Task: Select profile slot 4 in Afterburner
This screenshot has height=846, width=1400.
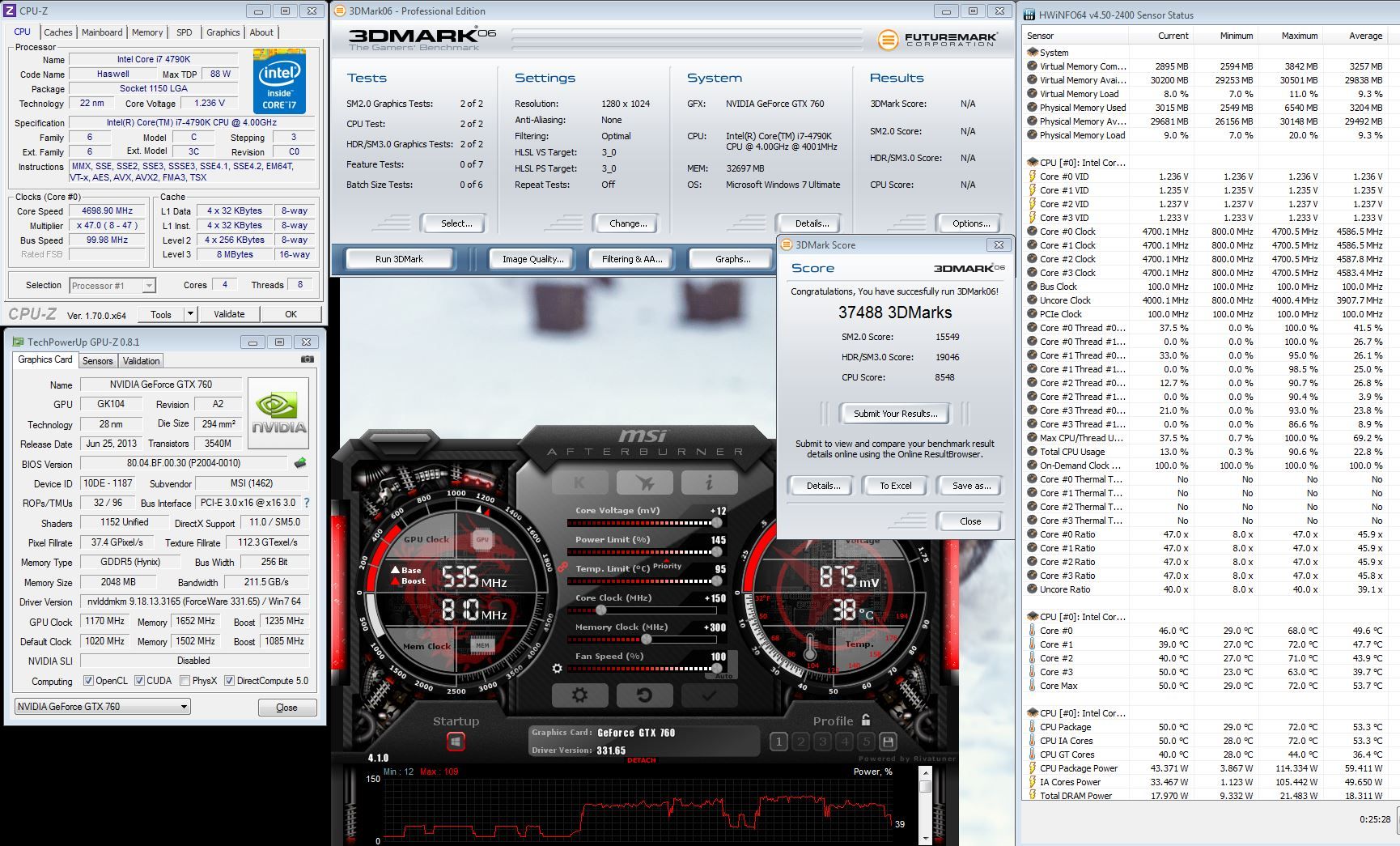Action: (844, 742)
